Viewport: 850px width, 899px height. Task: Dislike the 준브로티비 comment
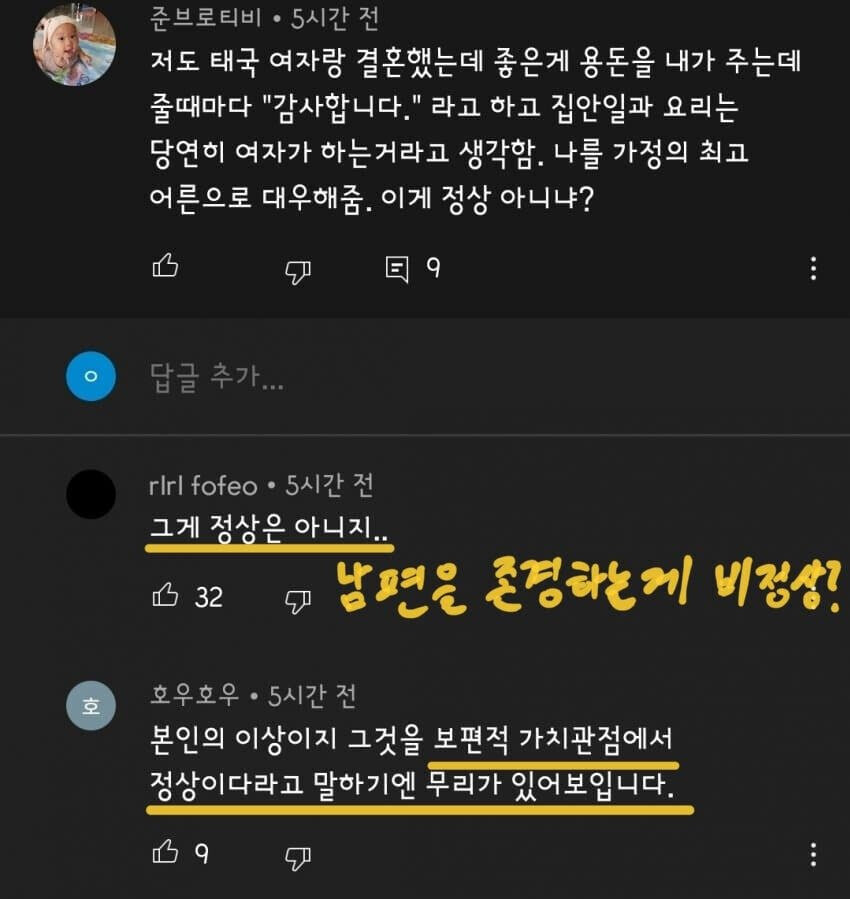[297, 272]
